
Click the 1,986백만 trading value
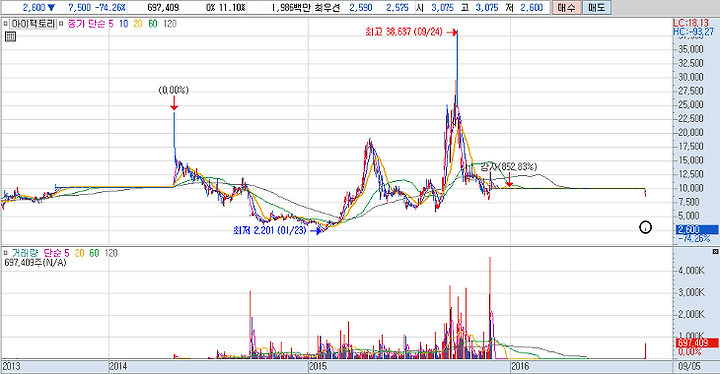[291, 7]
